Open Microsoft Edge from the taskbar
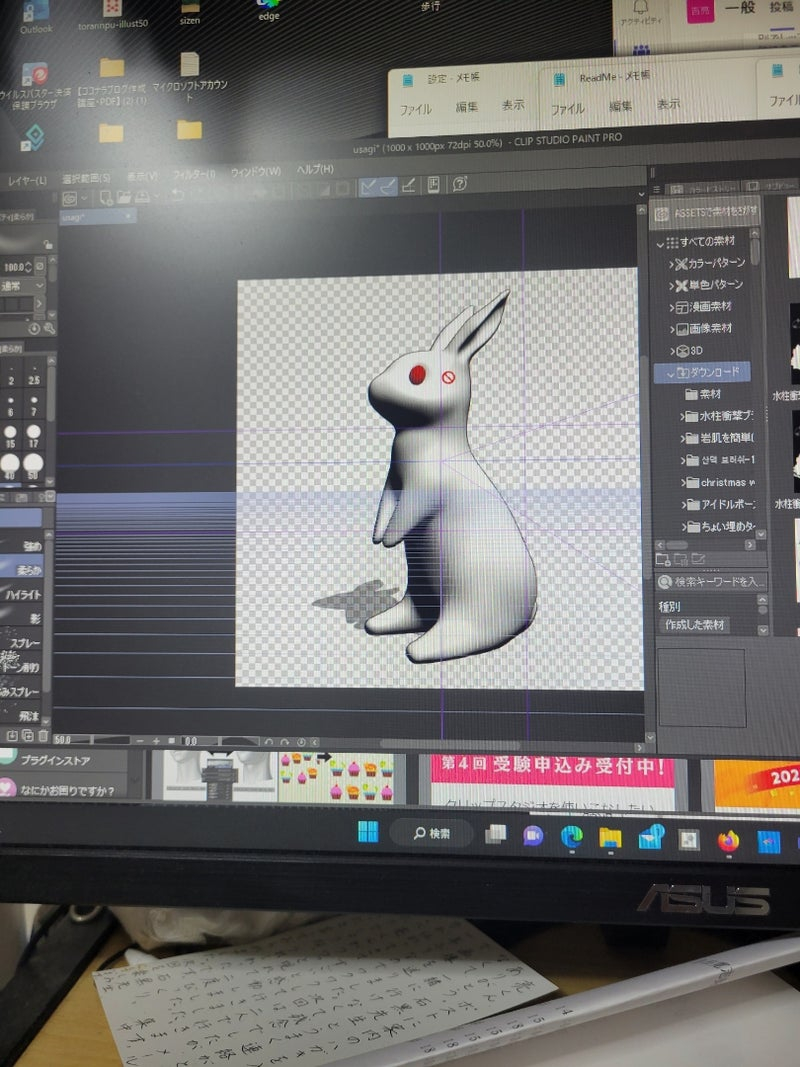Image resolution: width=800 pixels, height=1067 pixels. (x=571, y=836)
